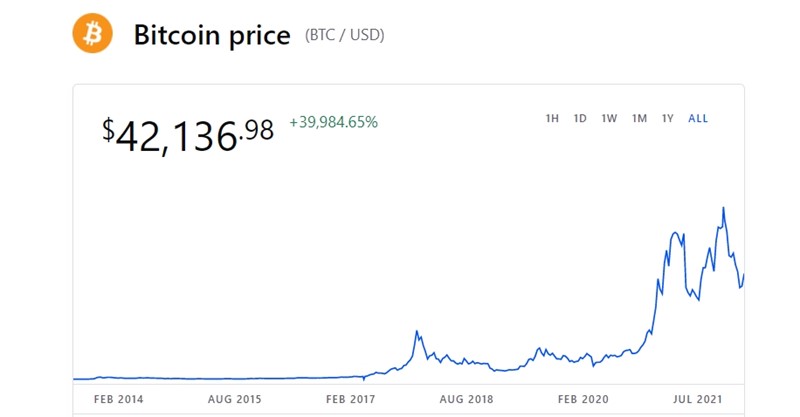Click the FEB 2020 axis label
Viewport: 800px width, 417px height.
582,399
